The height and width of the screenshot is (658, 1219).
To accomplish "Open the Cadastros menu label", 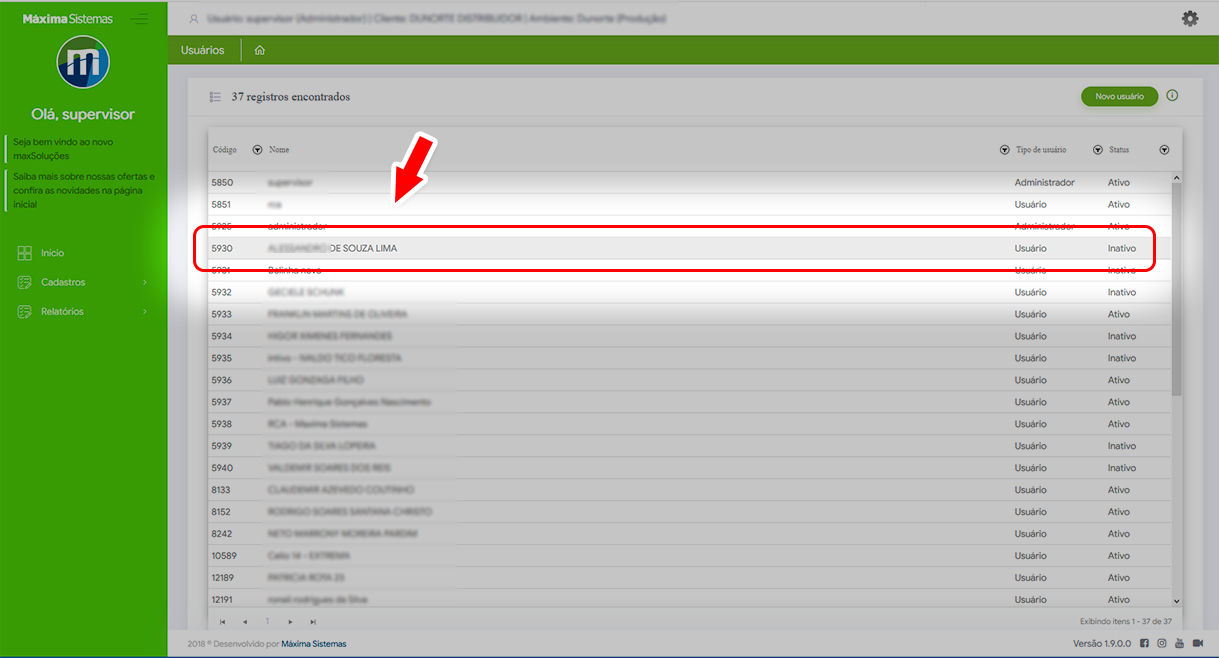I will pos(63,282).
